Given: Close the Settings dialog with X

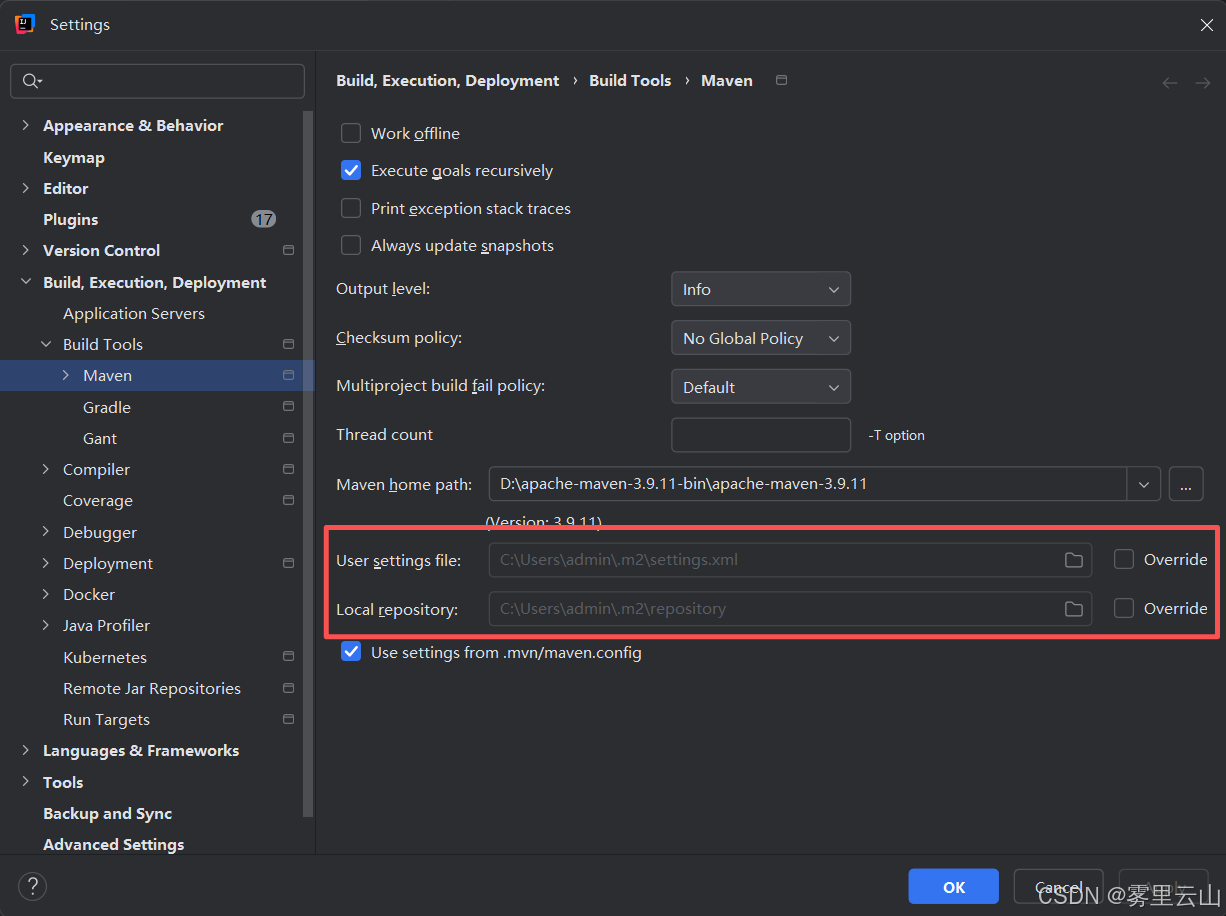Looking at the screenshot, I should [1207, 25].
